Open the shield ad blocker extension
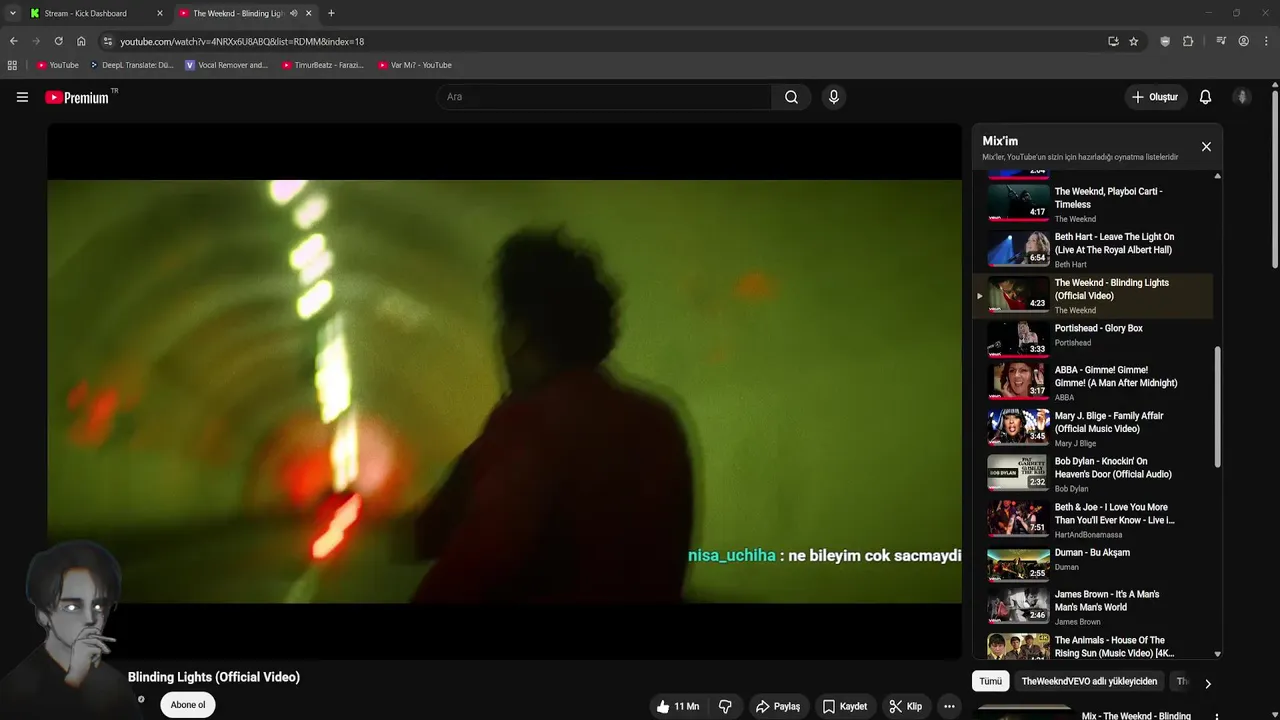 tap(1165, 41)
